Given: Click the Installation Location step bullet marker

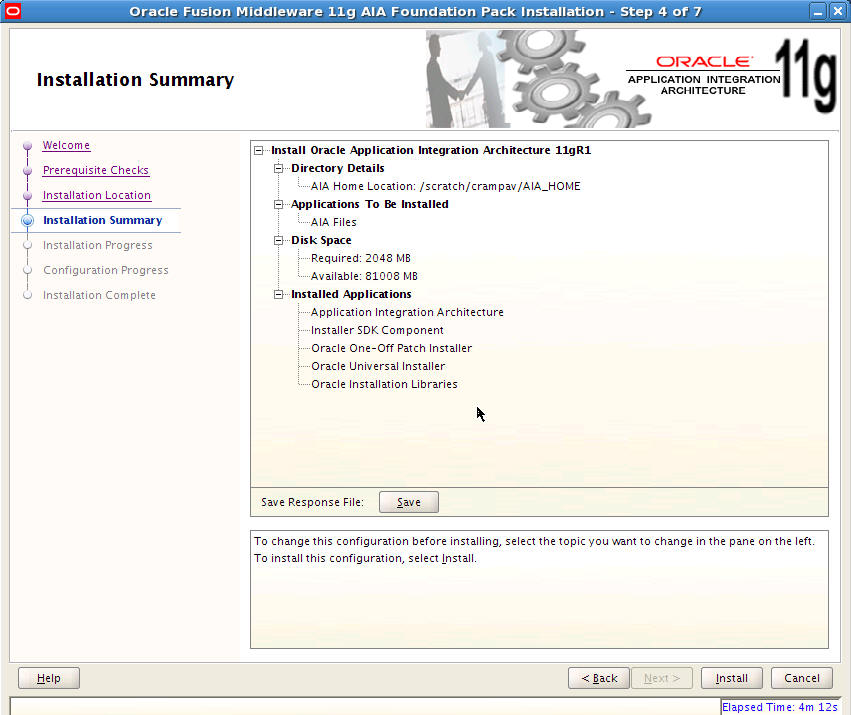Looking at the screenshot, I should [x=28, y=195].
